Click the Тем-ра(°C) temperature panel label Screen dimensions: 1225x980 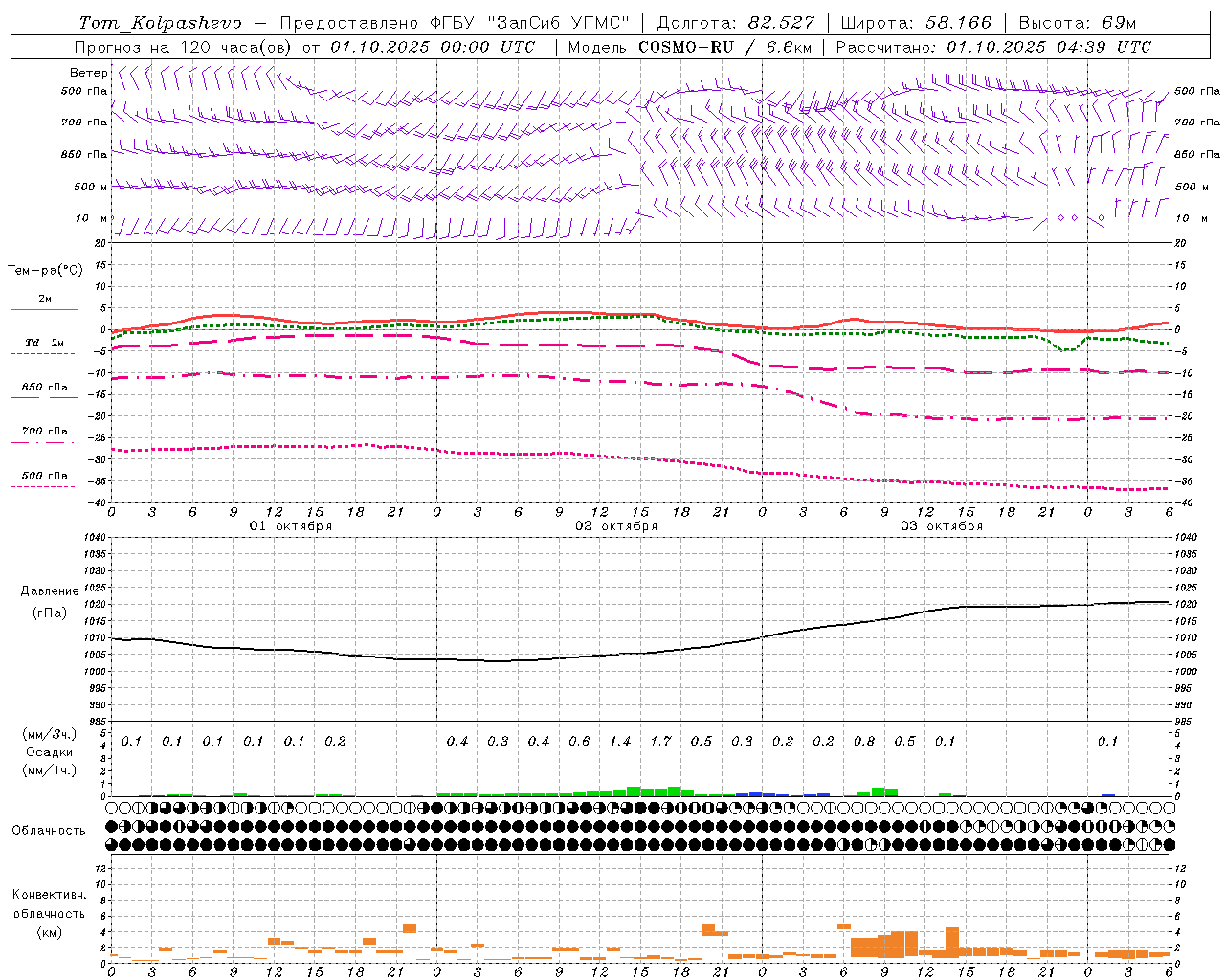tap(45, 271)
